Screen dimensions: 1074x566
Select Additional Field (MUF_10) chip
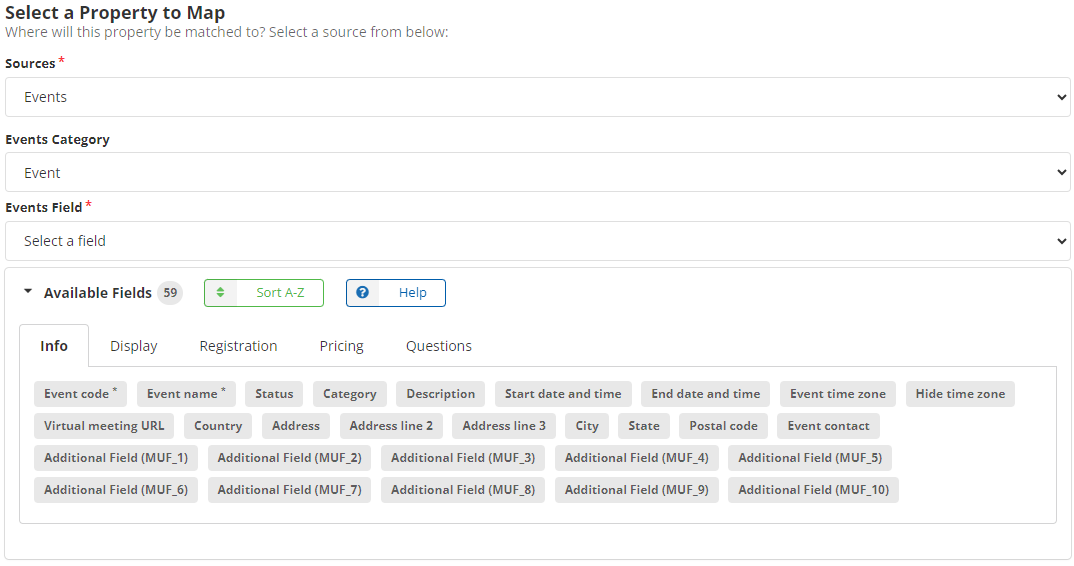pyautogui.click(x=813, y=490)
